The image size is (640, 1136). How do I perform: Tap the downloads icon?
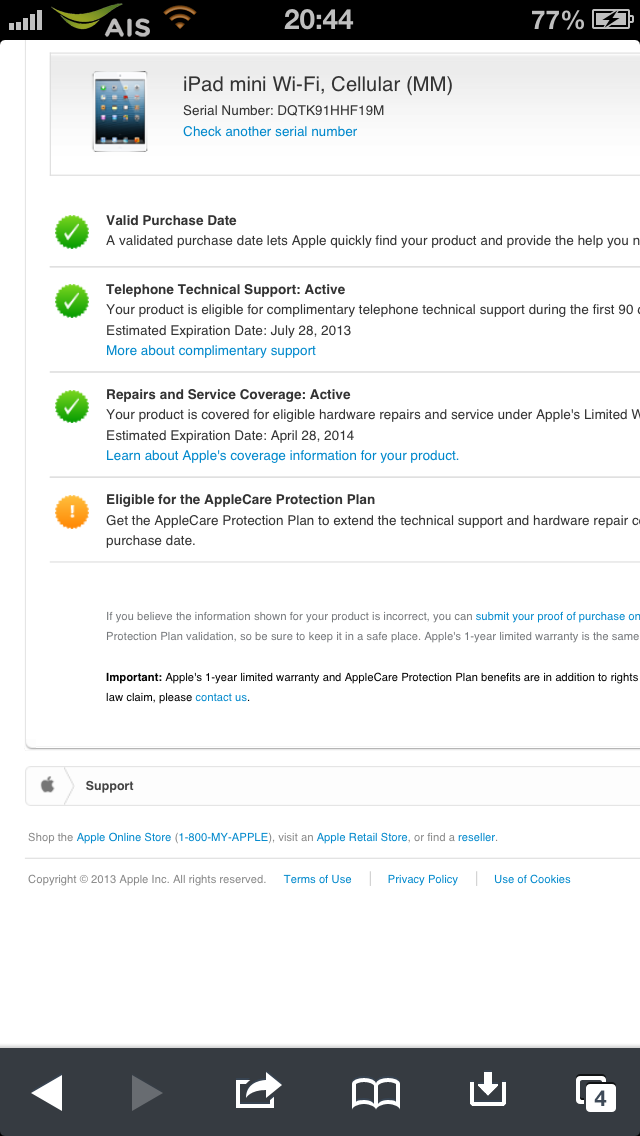coord(488,1091)
